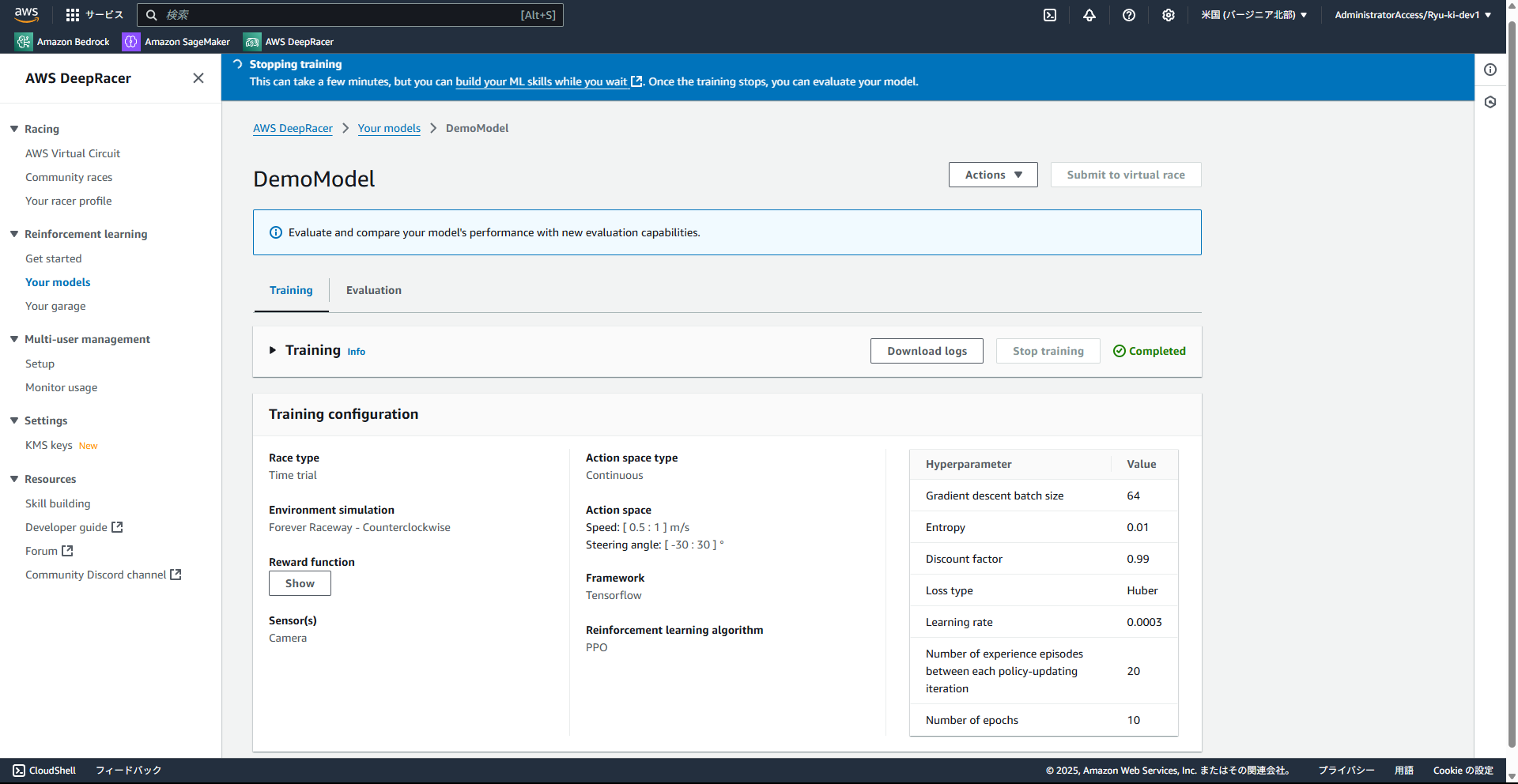The width and height of the screenshot is (1518, 784).
Task: Click the info icon in the evaluation notice
Action: click(276, 232)
